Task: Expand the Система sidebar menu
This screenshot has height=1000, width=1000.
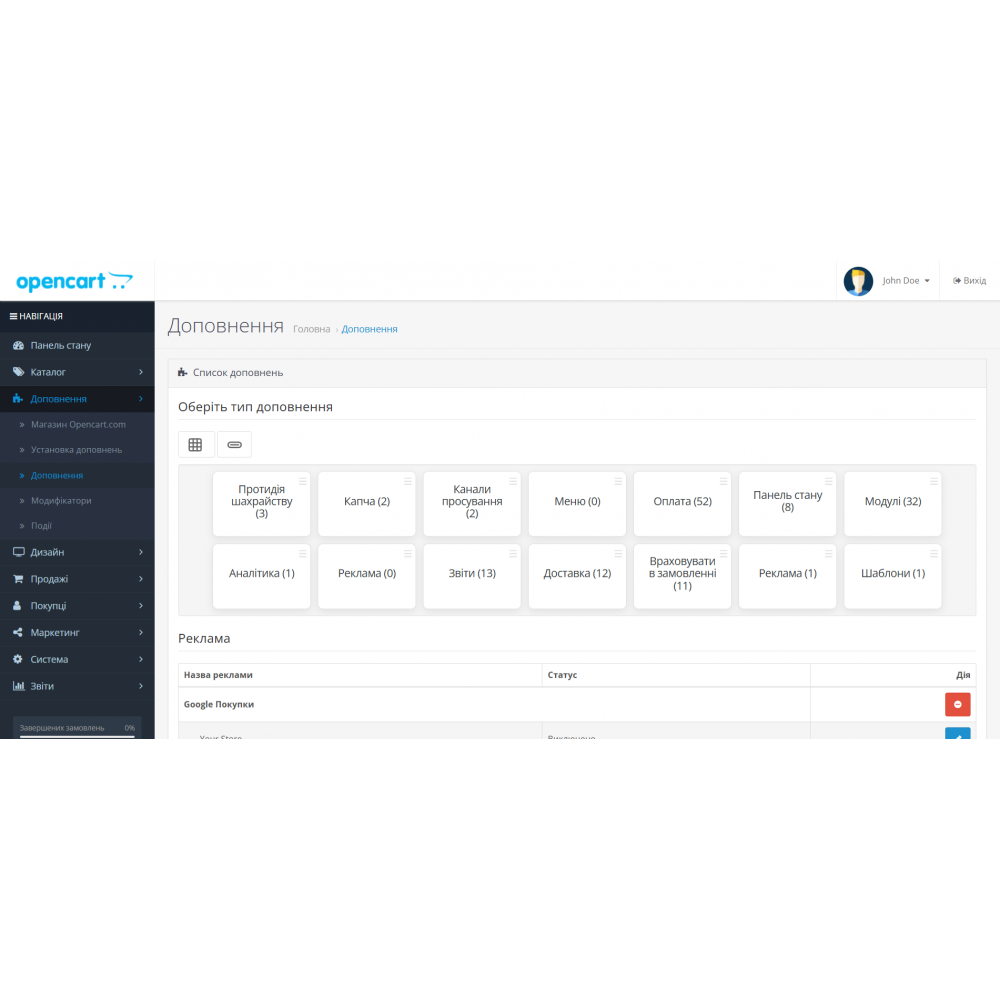Action: (49, 659)
